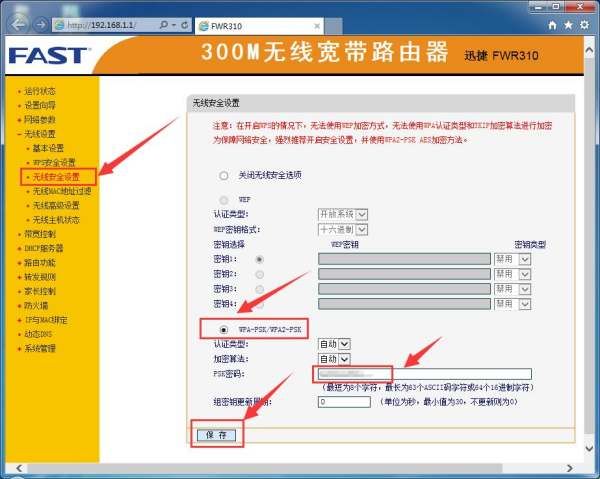600x479 pixels.
Task: Open the browser home icon
Action: click(x=552, y=25)
